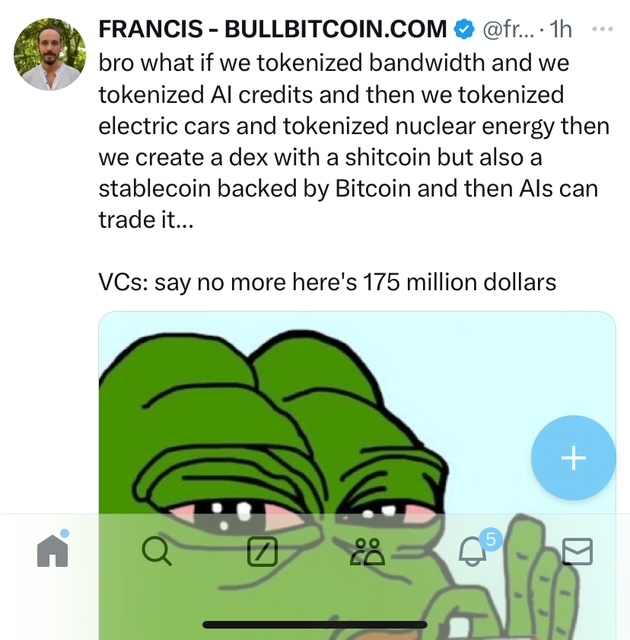Open Francis's profile picture
Screen dimensions: 630x640
(49, 54)
